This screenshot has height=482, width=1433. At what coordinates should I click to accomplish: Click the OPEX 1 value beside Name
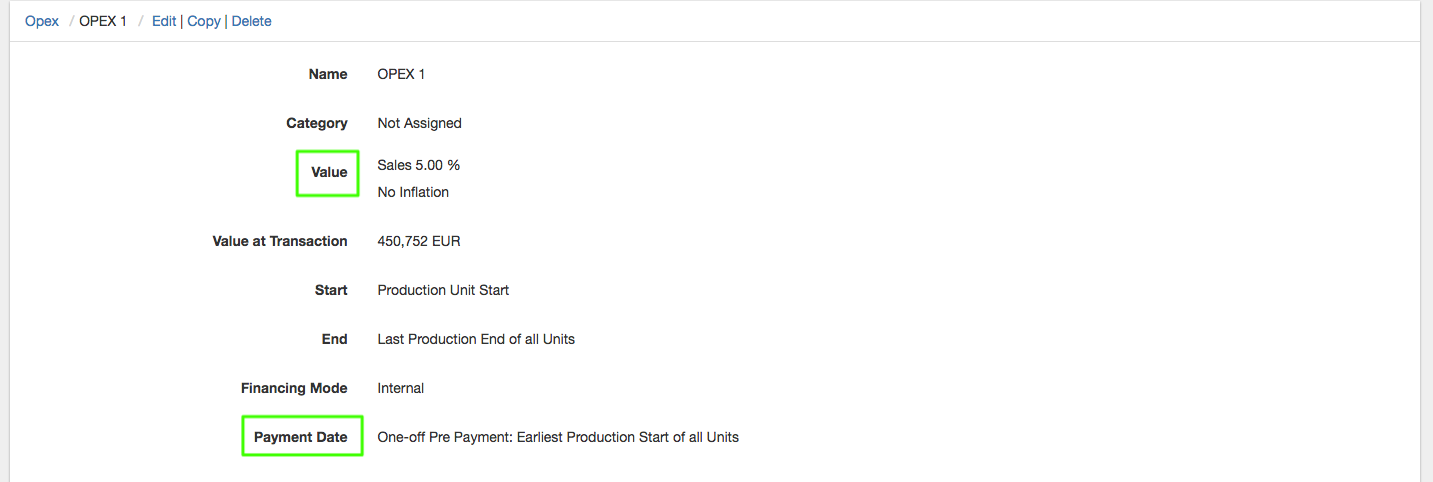(401, 74)
